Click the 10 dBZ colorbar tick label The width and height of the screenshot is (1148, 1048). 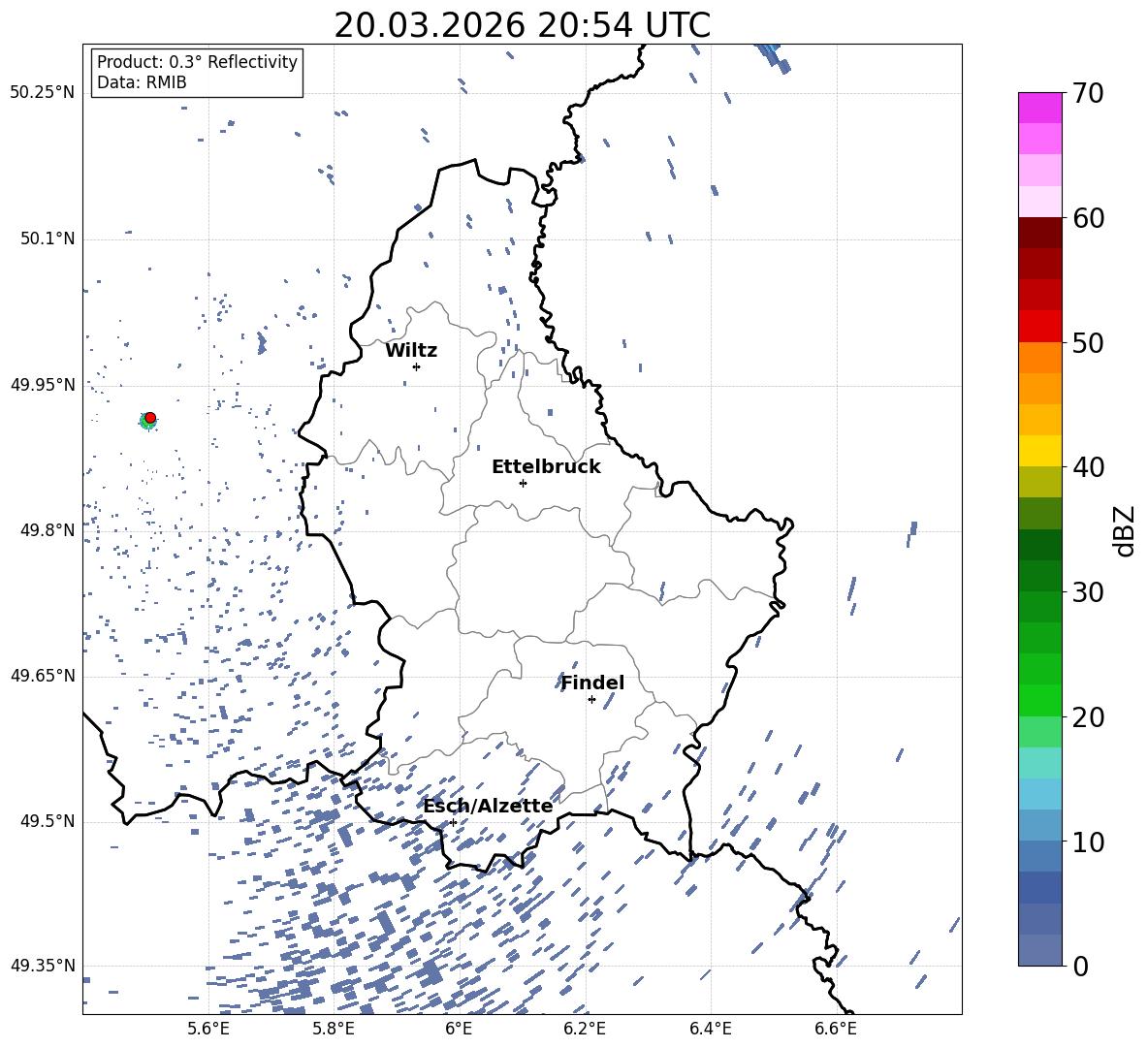[x=1088, y=842]
